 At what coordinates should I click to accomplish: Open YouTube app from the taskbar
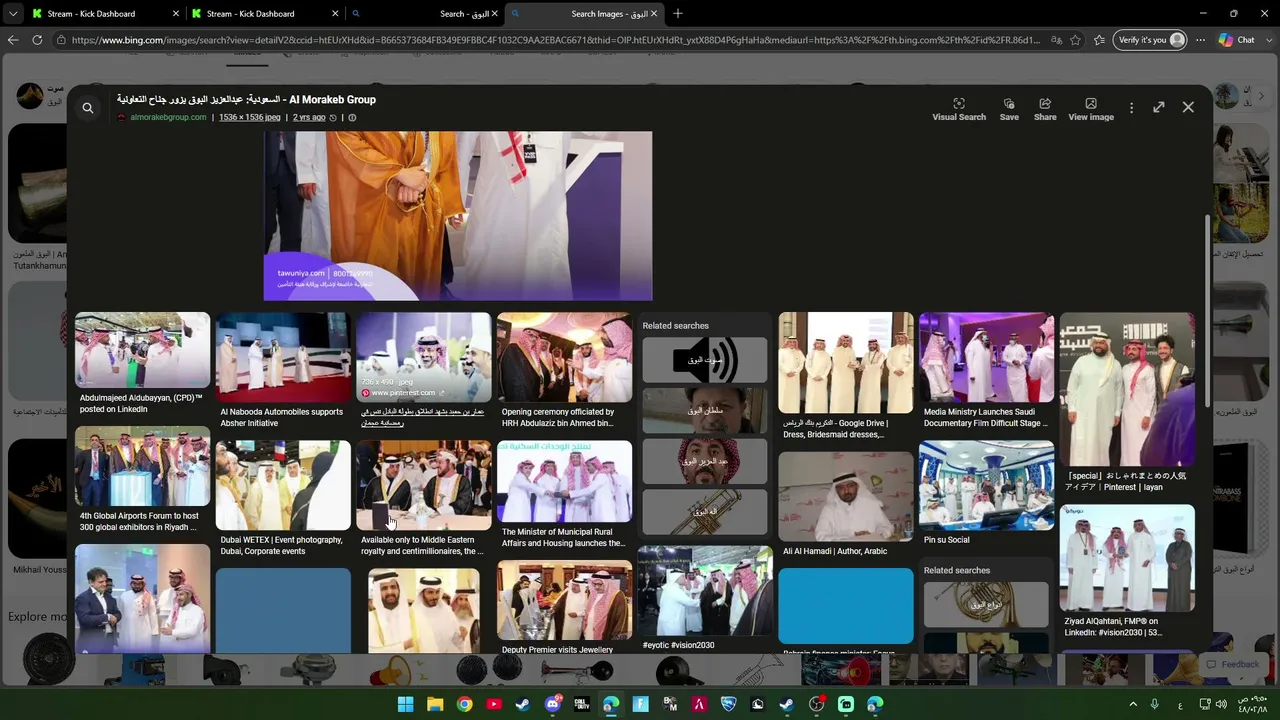pyautogui.click(x=493, y=704)
